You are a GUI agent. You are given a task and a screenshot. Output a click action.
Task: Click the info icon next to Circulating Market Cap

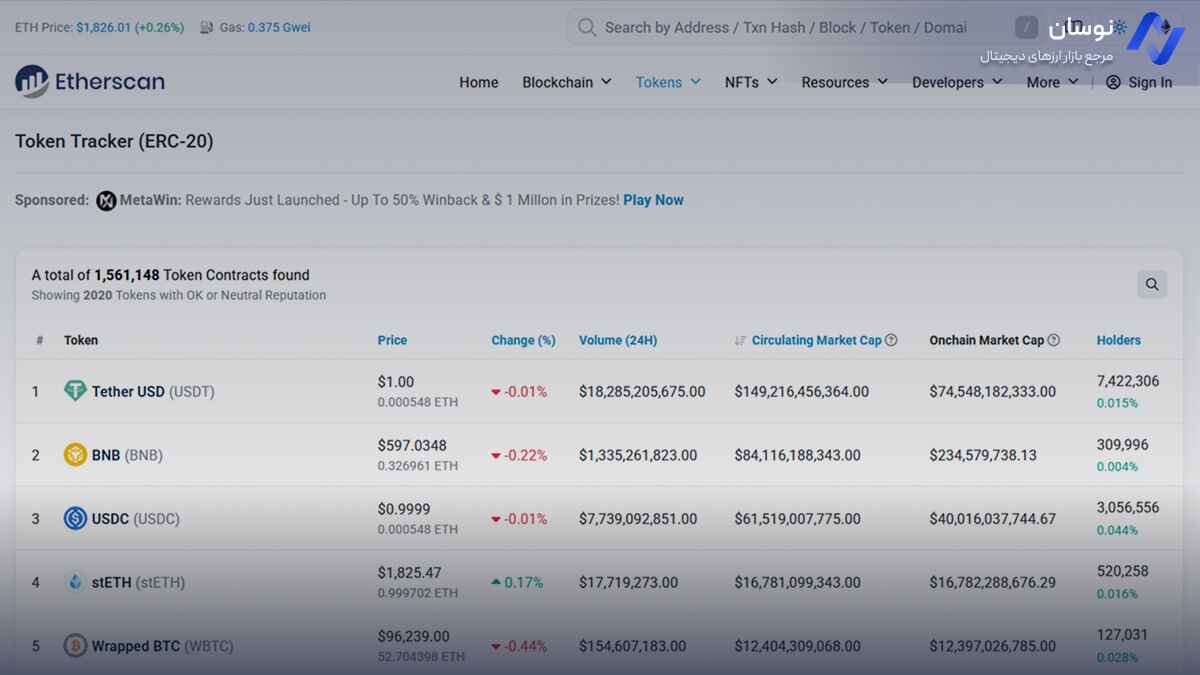(891, 340)
